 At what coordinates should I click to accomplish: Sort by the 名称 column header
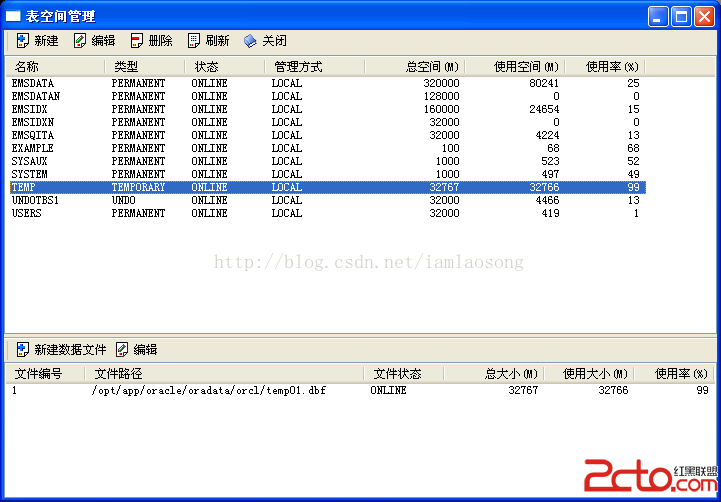click(x=55, y=67)
